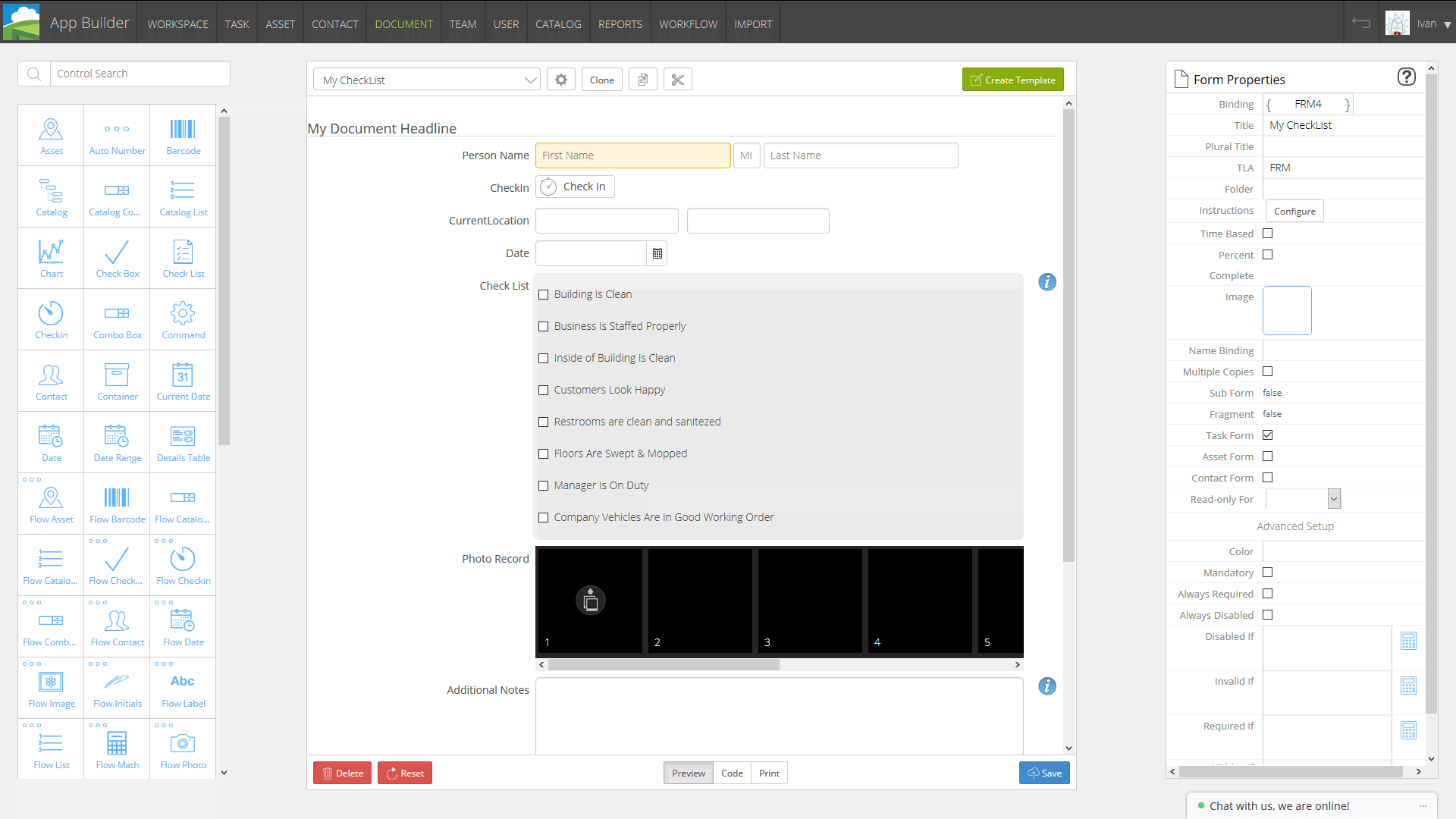1456x819 pixels.
Task: Open form settings via the gear icon
Action: 560,79
